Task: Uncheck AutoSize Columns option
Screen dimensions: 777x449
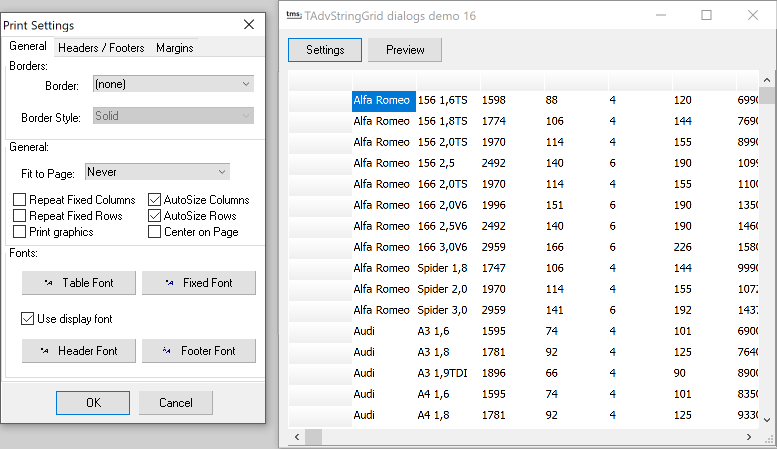Action: tap(155, 200)
